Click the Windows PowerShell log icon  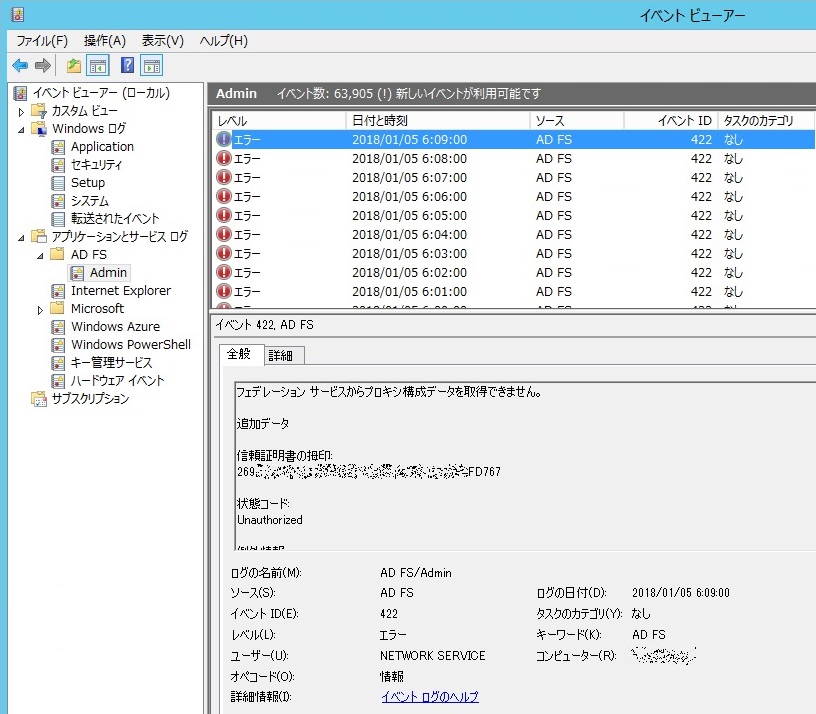(58, 345)
